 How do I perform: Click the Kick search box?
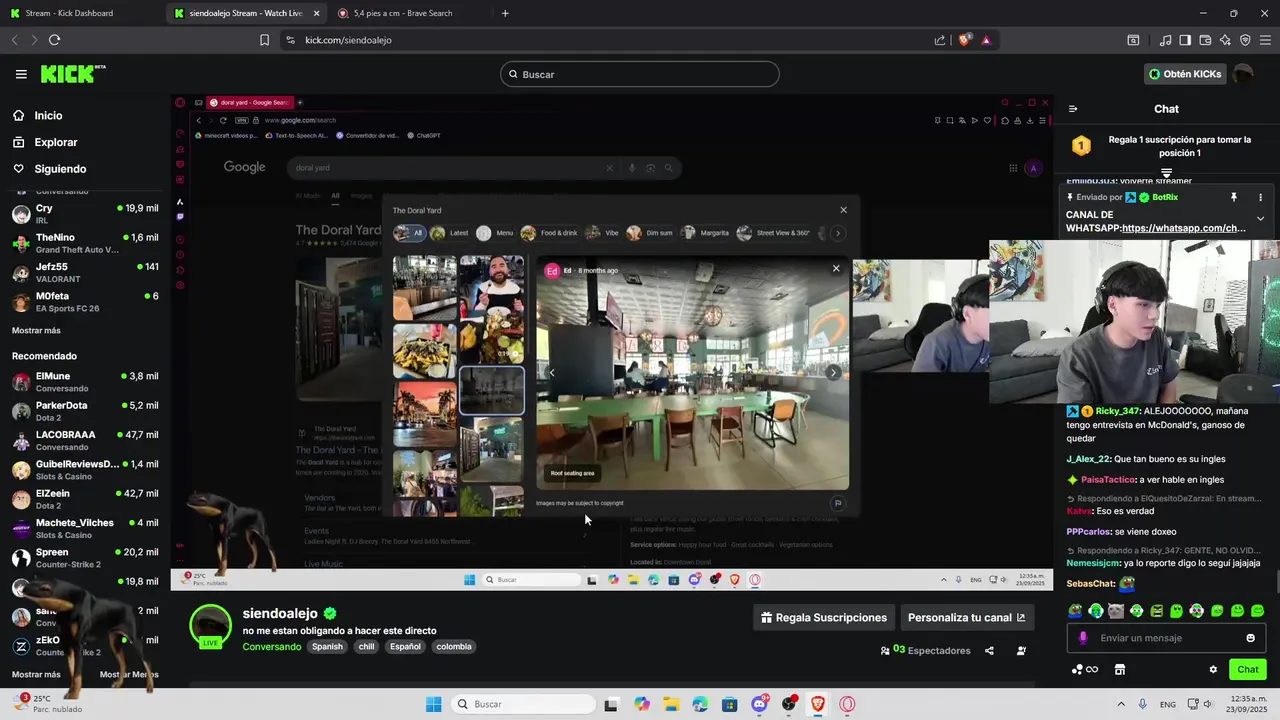[x=640, y=74]
